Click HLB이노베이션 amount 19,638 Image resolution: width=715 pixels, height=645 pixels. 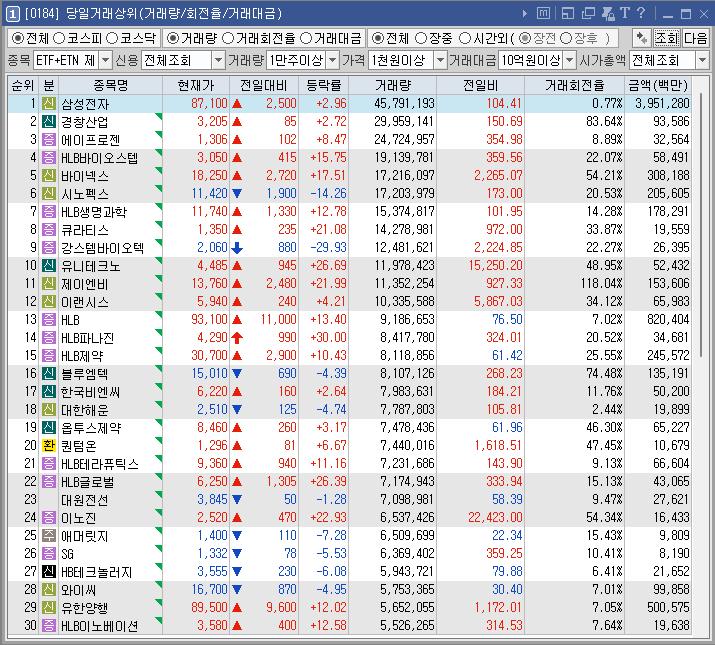[671, 625]
